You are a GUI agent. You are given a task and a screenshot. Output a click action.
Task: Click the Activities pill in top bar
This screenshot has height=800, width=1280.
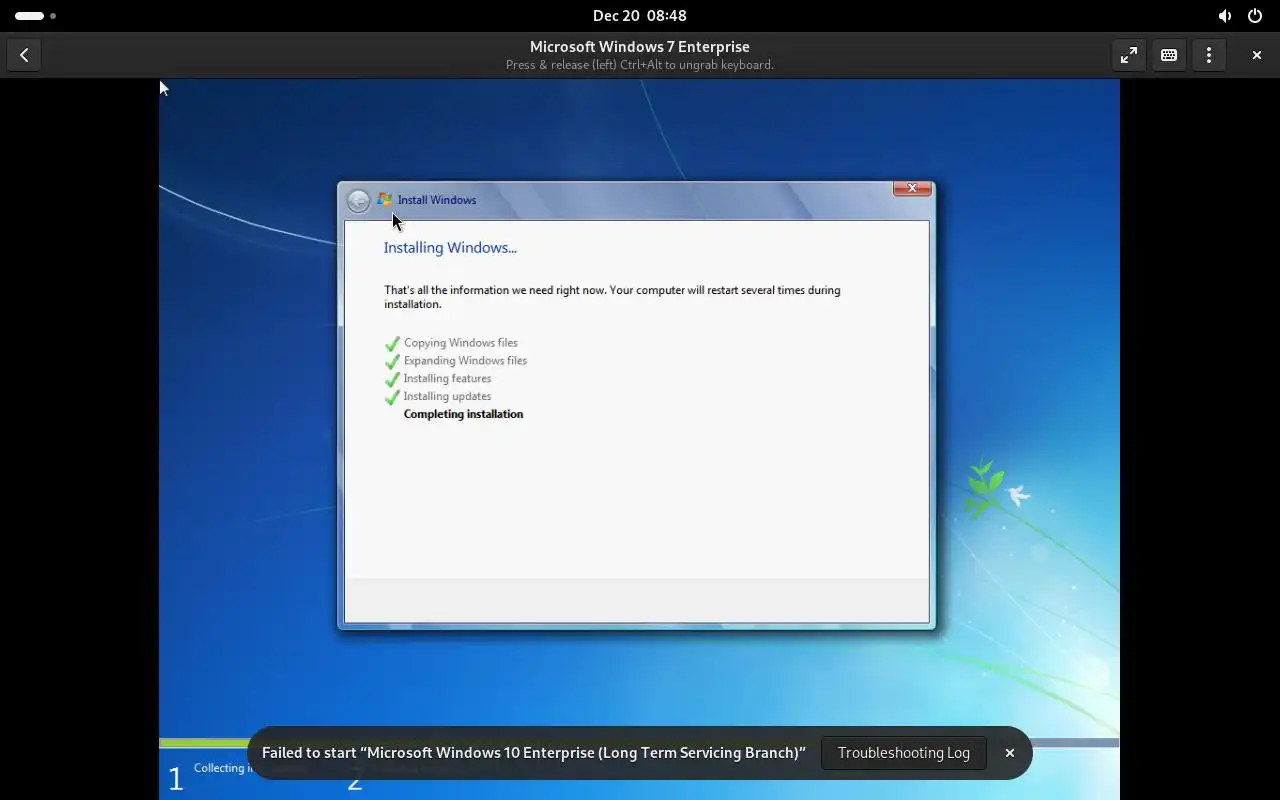(x=36, y=16)
